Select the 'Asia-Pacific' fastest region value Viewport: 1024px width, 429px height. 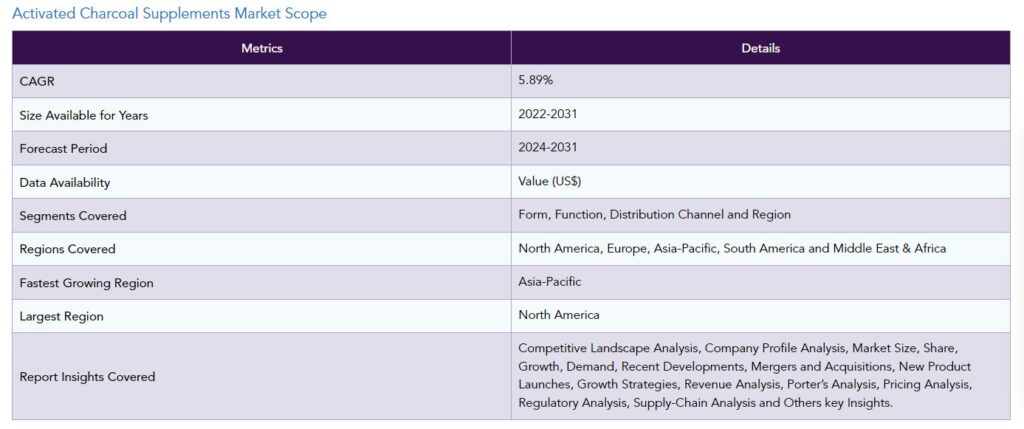(x=550, y=282)
